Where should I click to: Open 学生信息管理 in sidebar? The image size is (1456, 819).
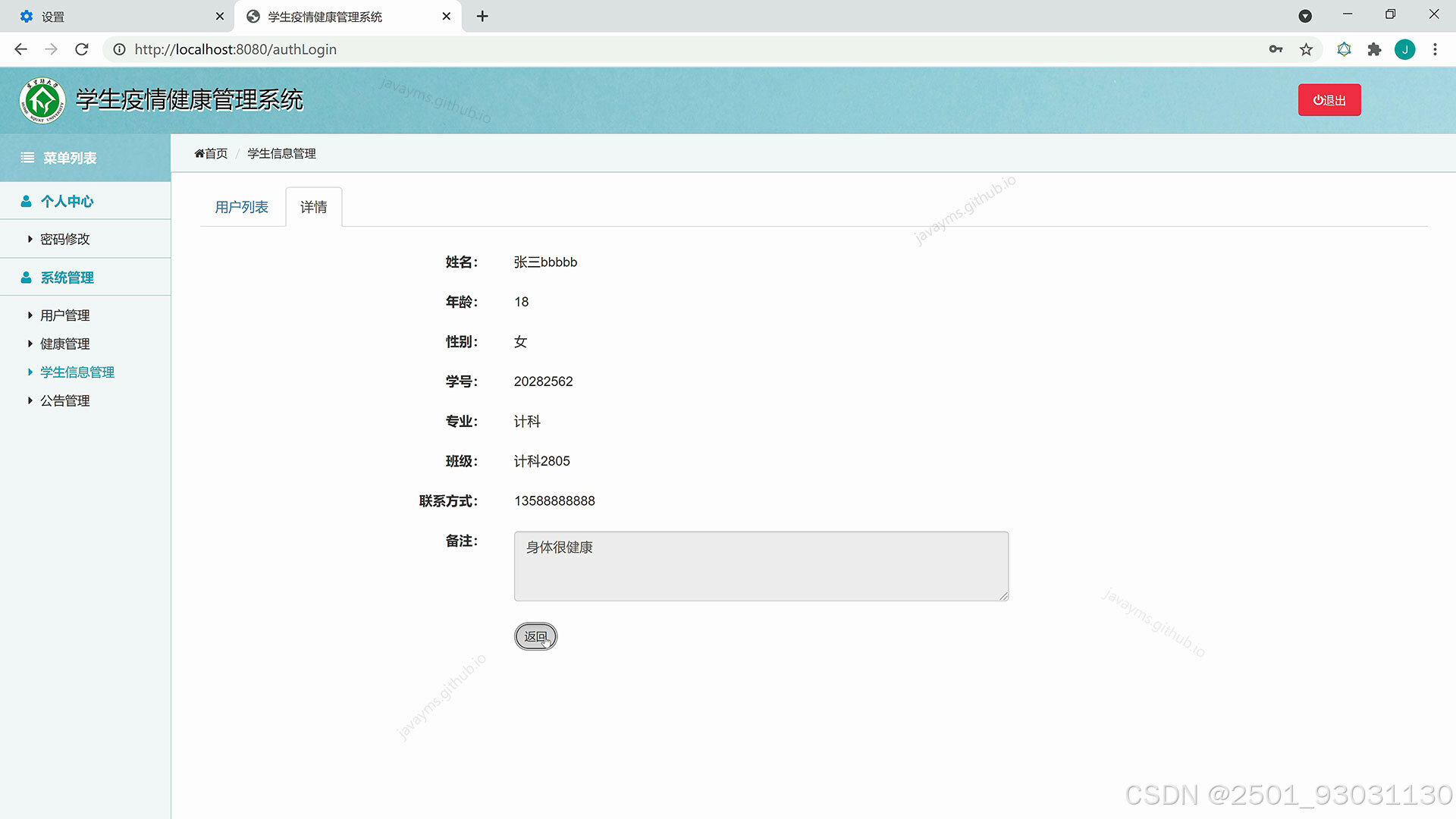coord(77,372)
